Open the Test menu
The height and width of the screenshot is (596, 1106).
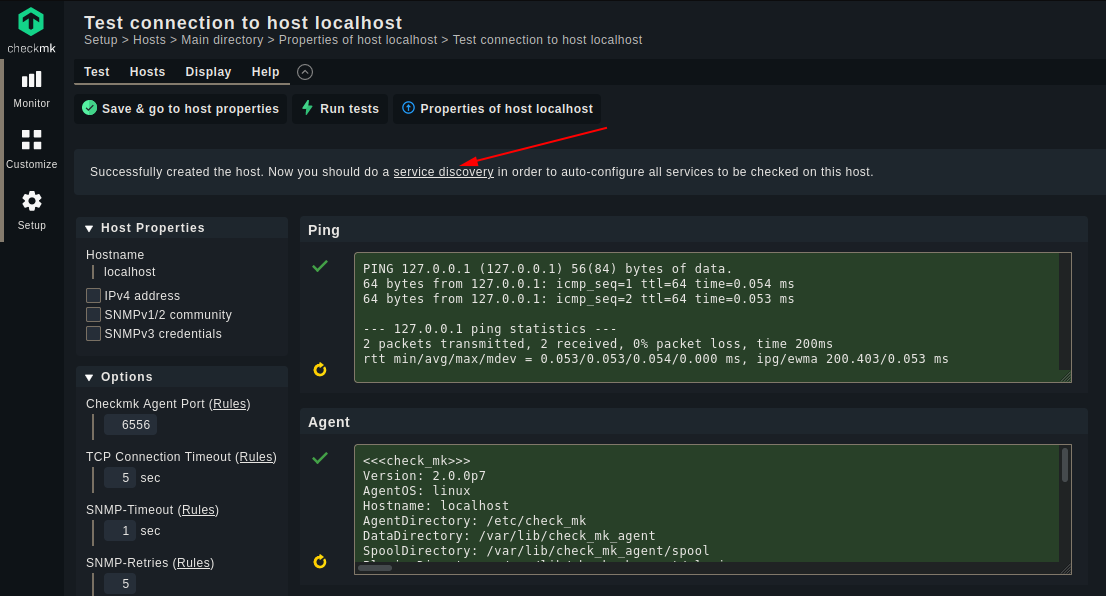[97, 72]
